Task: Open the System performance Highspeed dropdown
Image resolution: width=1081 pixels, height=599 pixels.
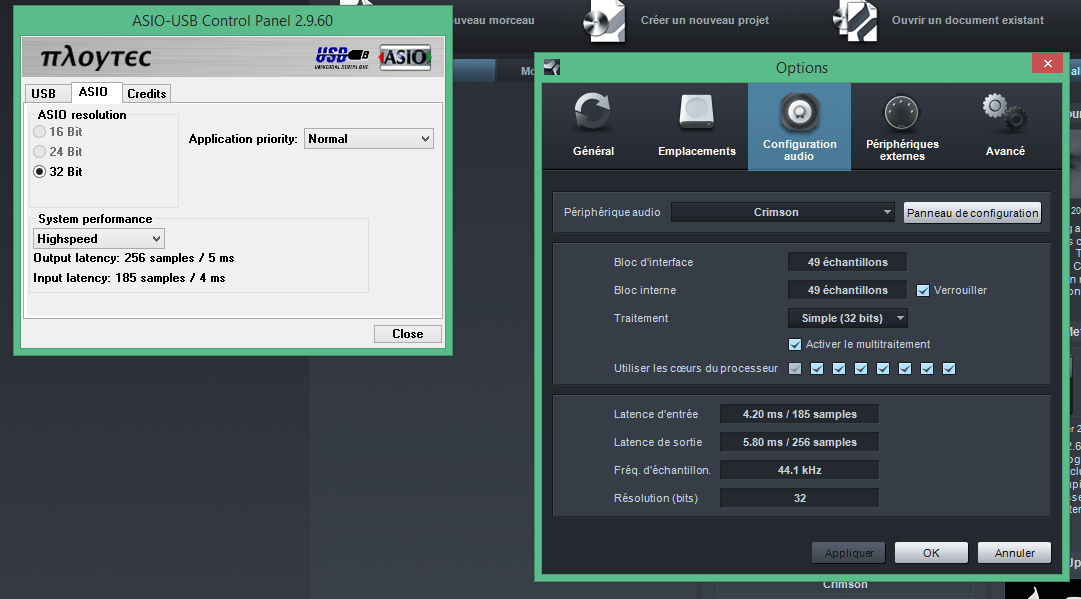Action: (99, 238)
